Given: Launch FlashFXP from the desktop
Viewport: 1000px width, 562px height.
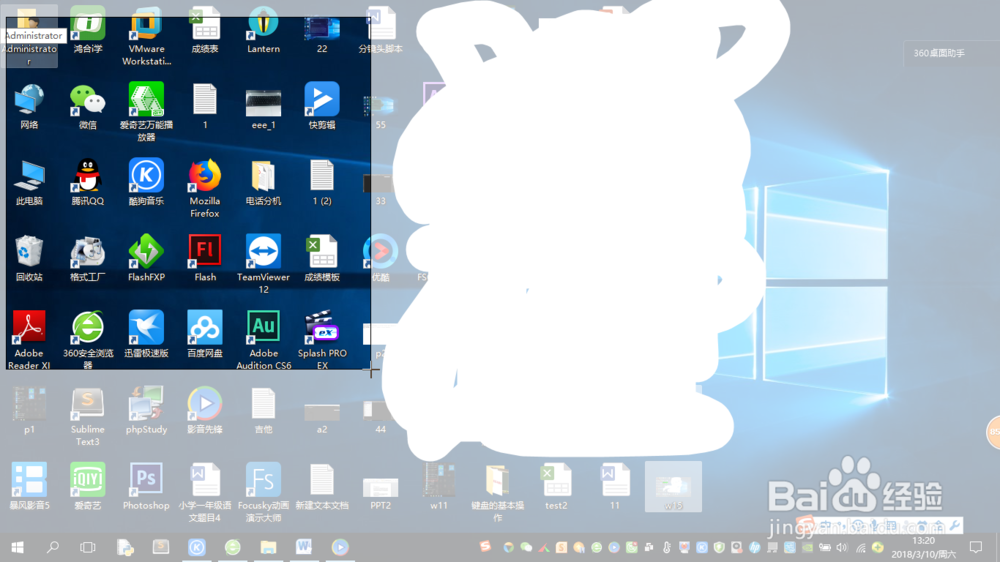Looking at the screenshot, I should pos(146,258).
